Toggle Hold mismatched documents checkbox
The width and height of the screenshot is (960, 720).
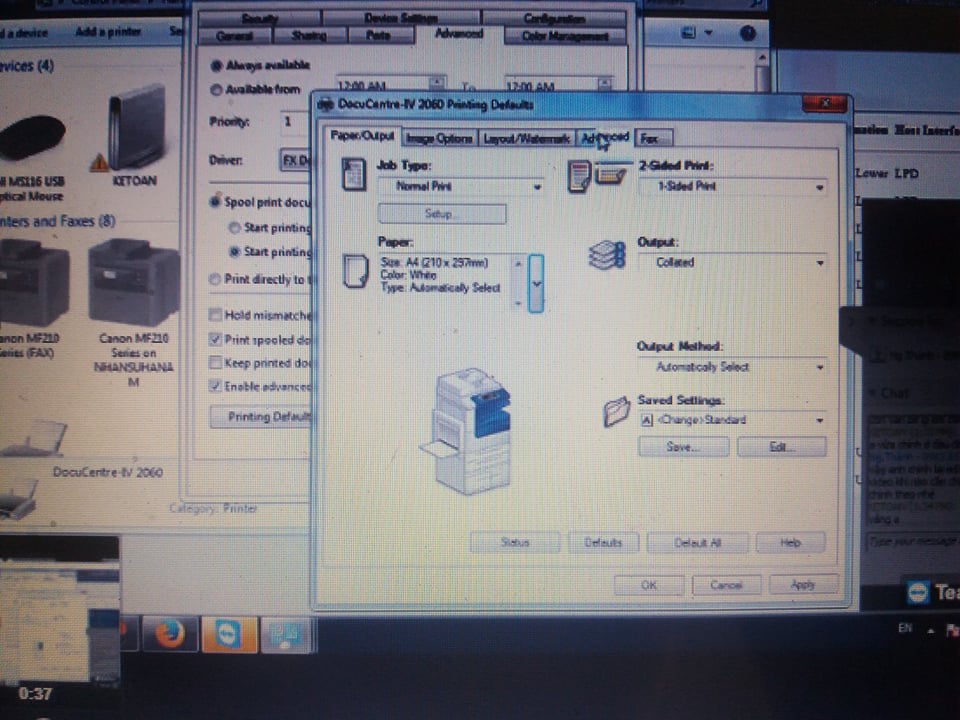tap(215, 314)
